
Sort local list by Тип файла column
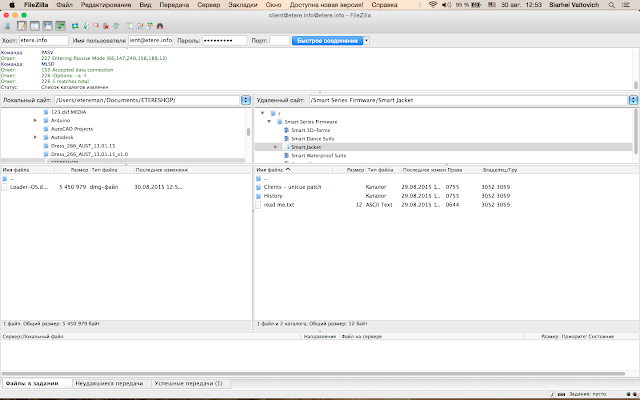111,170
